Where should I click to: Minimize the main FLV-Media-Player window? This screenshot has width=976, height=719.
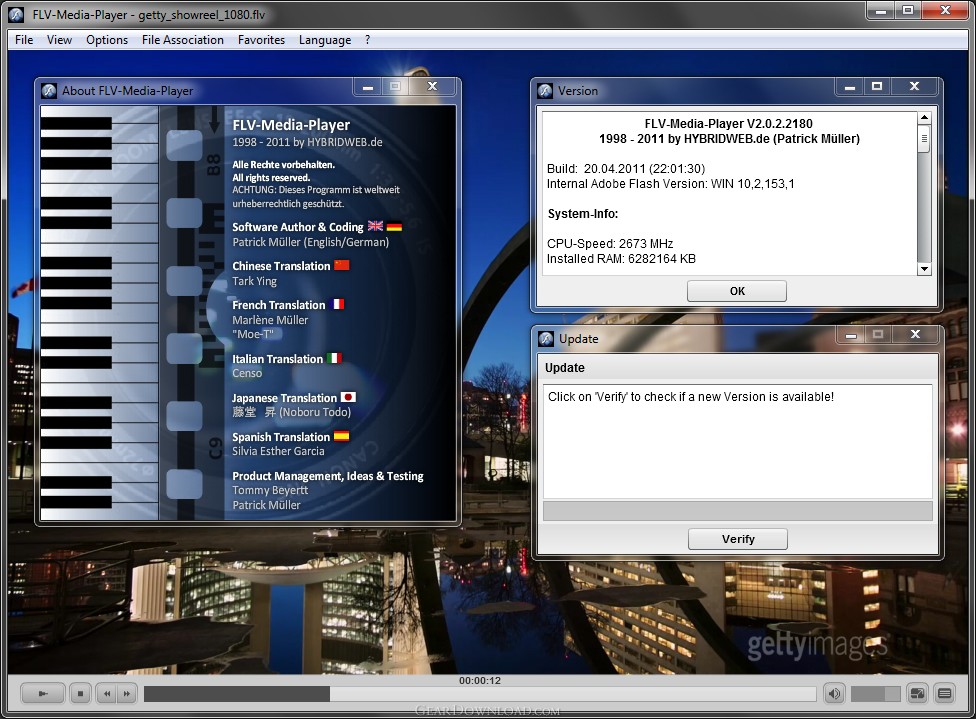coord(881,11)
